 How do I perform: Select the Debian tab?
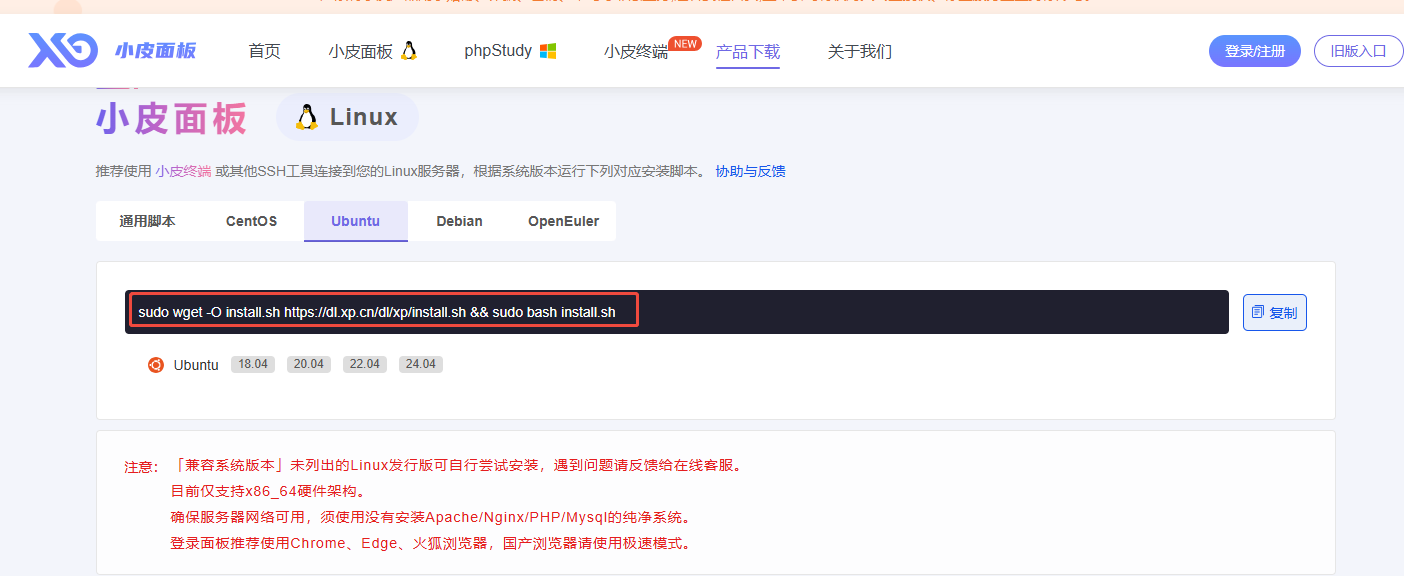[x=459, y=221]
